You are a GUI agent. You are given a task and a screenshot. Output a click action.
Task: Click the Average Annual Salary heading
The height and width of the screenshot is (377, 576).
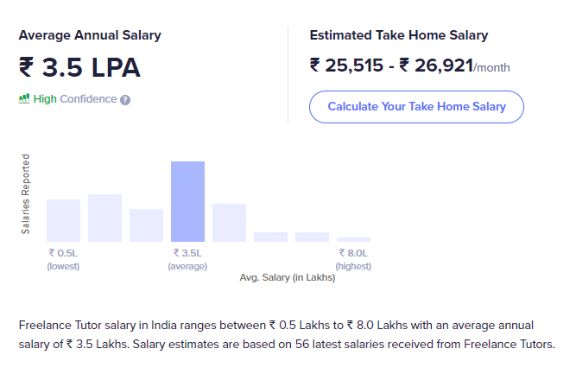point(90,35)
